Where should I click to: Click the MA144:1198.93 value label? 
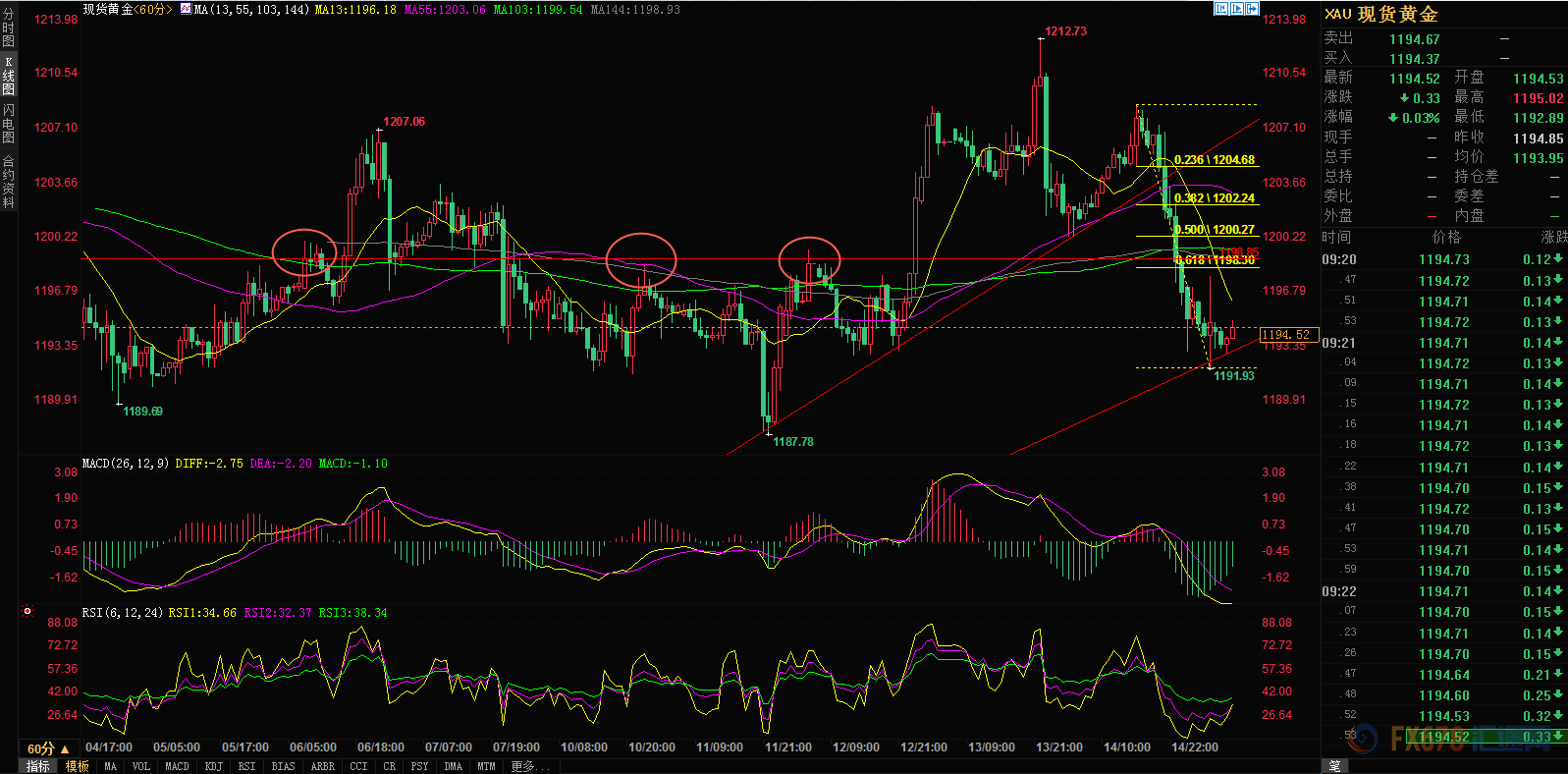[x=635, y=9]
